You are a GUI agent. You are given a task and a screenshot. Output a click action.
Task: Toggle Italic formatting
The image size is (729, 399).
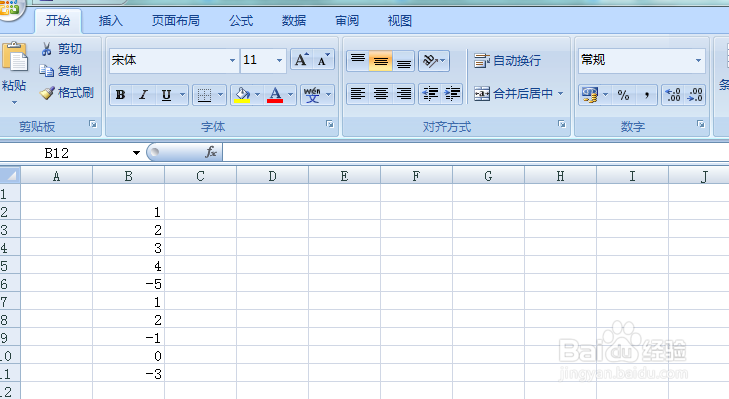click(x=143, y=95)
